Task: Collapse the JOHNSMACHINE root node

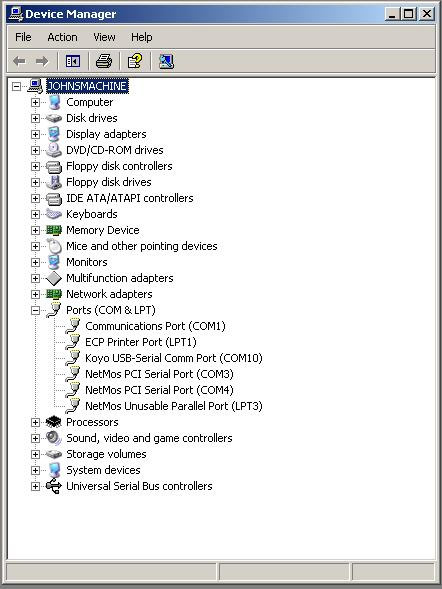Action: click(x=16, y=86)
